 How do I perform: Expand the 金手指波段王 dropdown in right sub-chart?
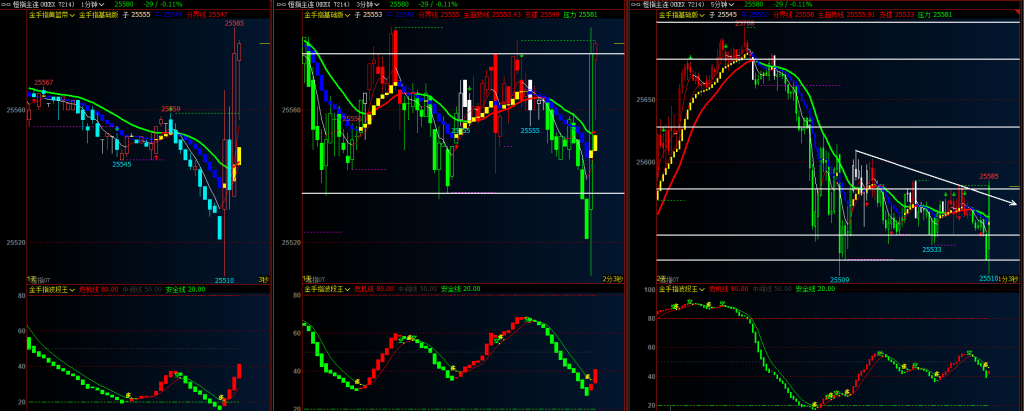(682, 288)
